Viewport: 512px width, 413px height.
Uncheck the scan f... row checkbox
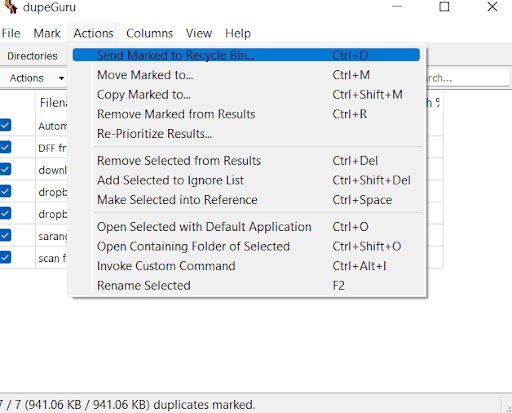coord(5,257)
